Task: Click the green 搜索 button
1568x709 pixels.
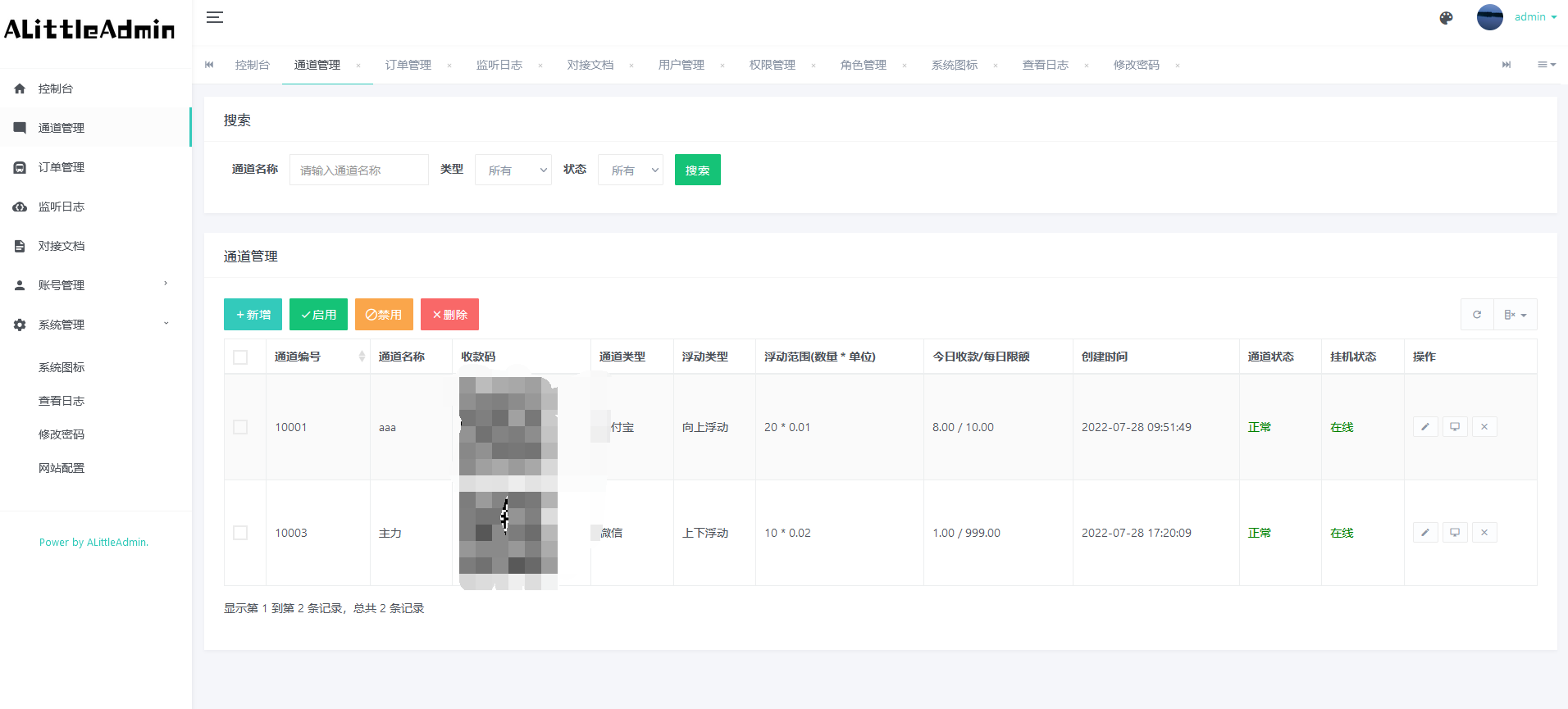Action: click(x=697, y=170)
